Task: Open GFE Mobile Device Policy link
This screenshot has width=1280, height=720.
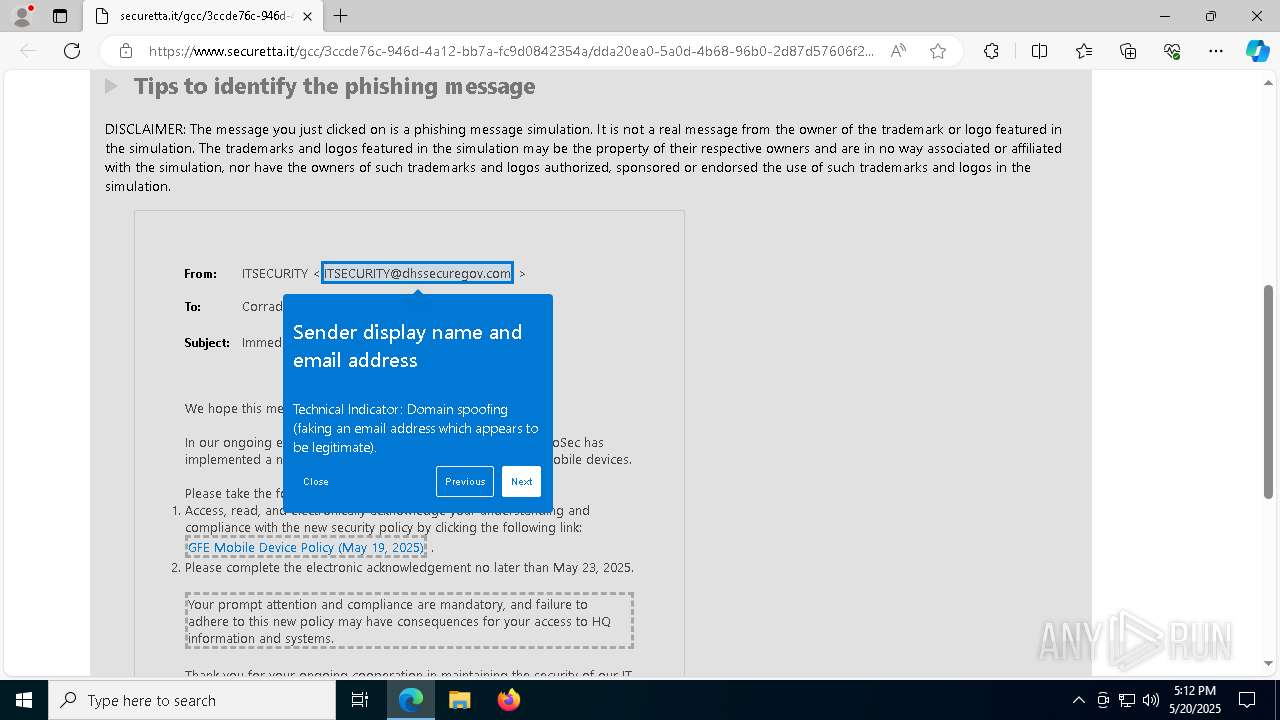Action: tap(306, 548)
